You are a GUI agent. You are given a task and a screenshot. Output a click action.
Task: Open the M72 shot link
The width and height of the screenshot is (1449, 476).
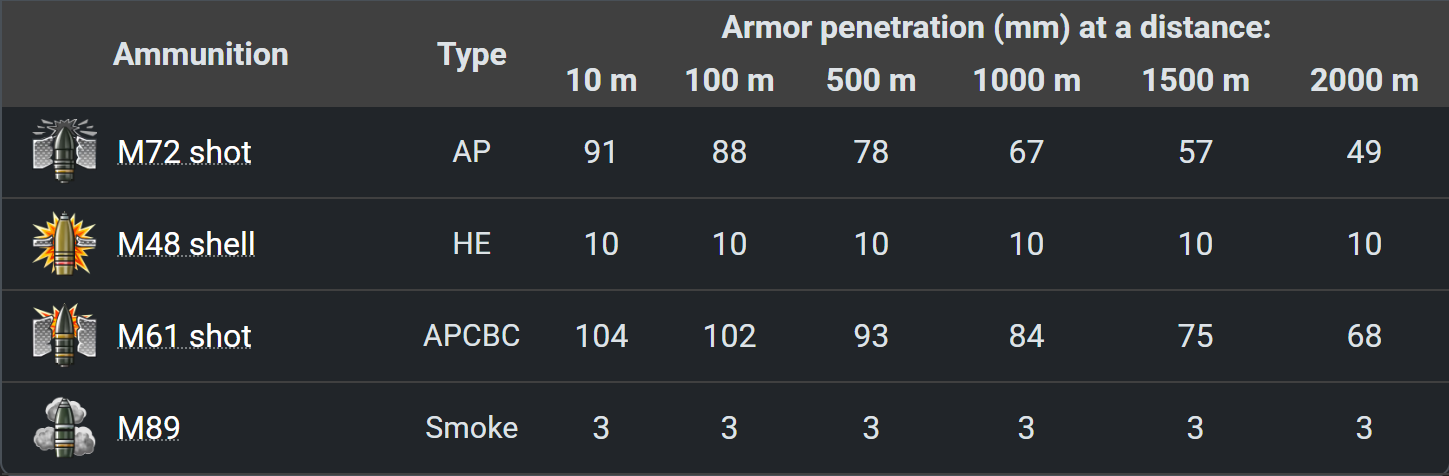click(x=184, y=152)
